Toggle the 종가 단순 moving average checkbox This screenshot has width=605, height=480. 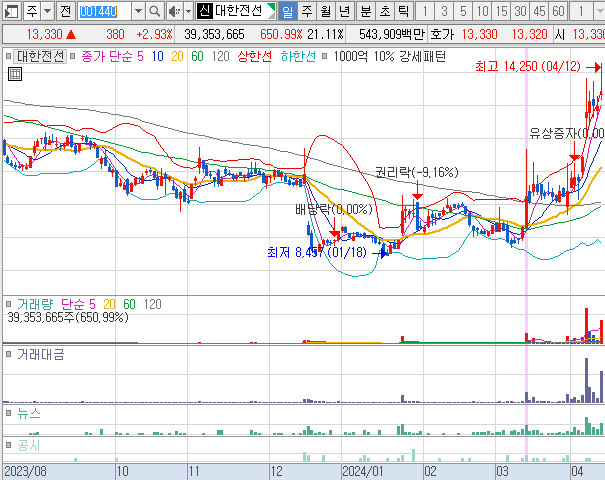[x=72, y=56]
